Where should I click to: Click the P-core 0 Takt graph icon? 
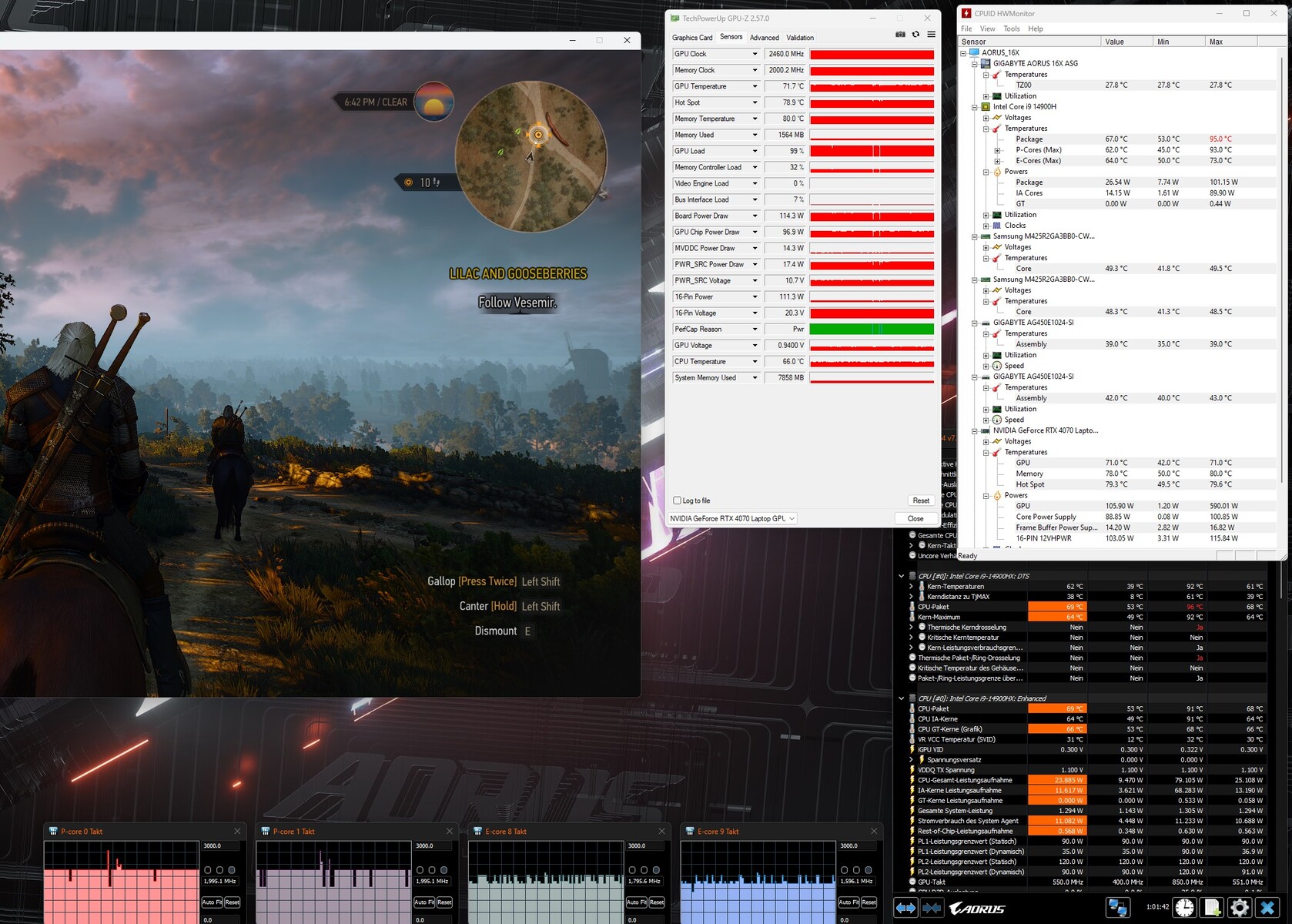point(53,832)
